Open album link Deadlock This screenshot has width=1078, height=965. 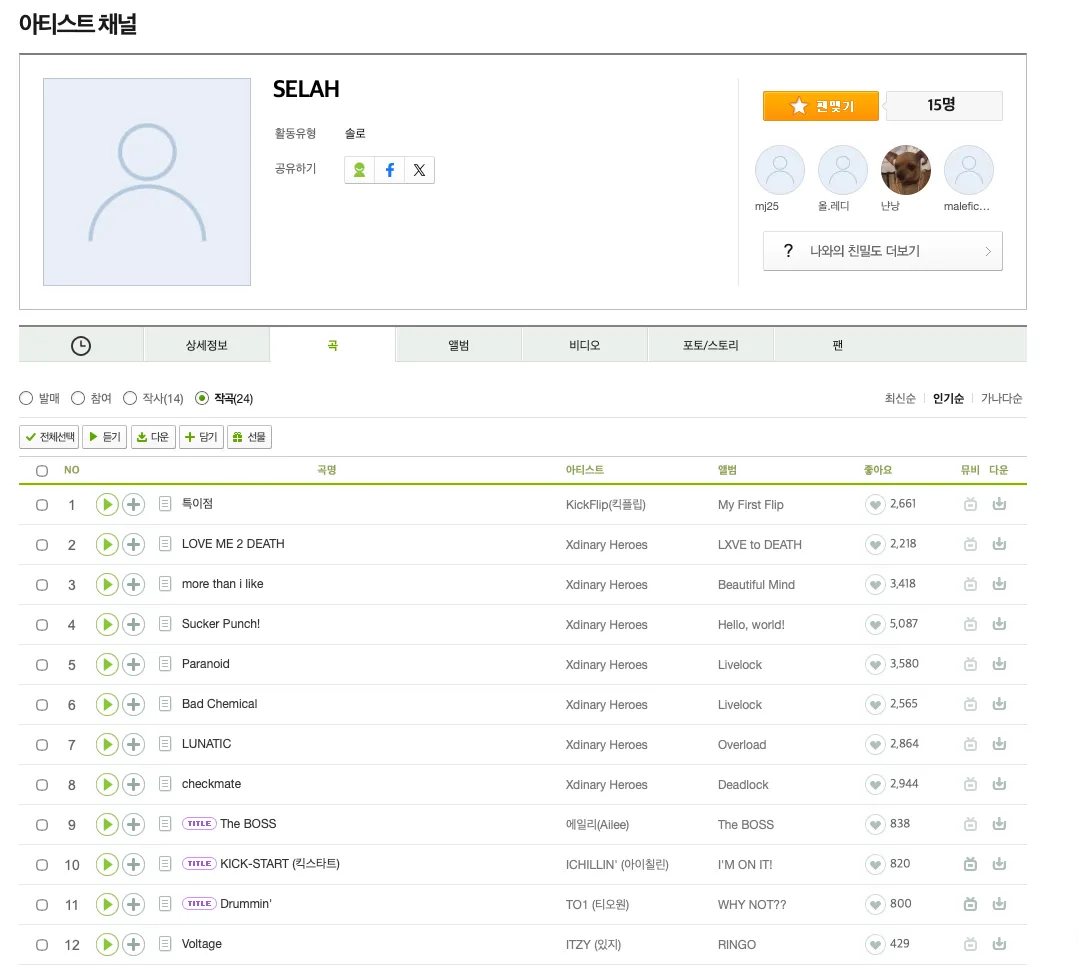(x=743, y=785)
